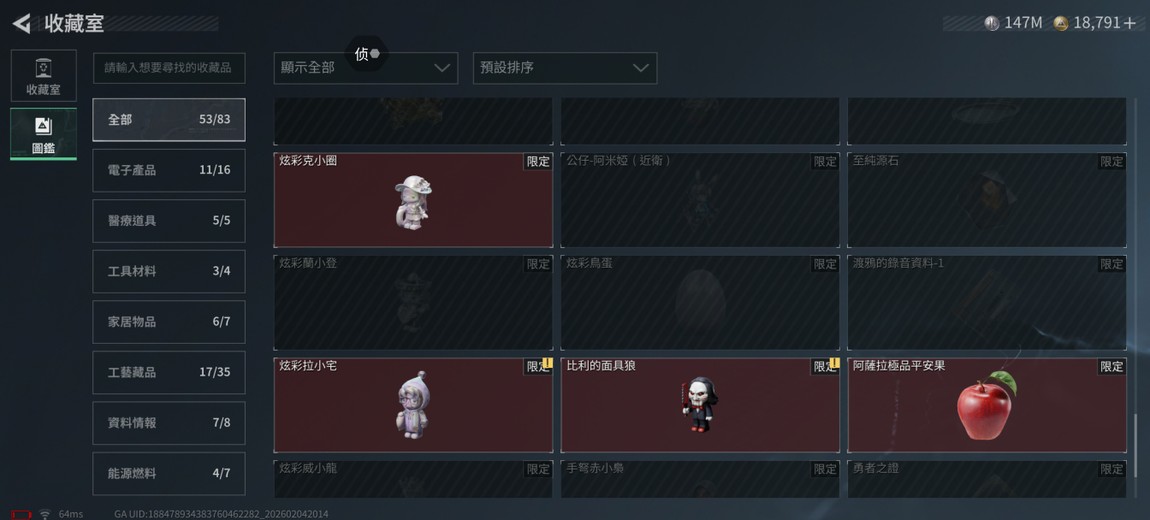Tap the plus icon to add currency
Viewport: 1150px width, 520px height.
[x=1129, y=23]
